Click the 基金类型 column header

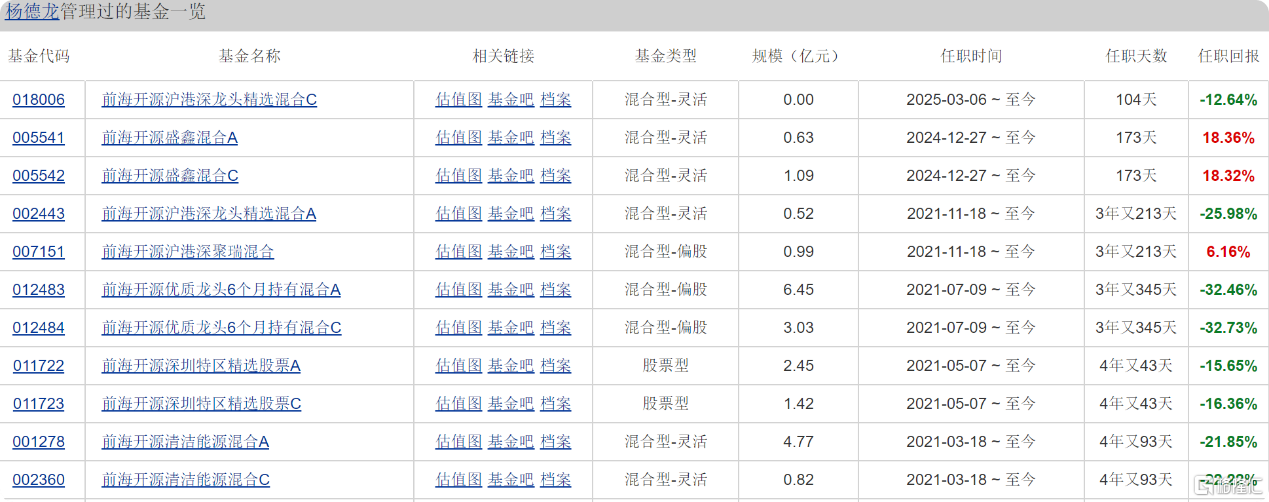coord(666,57)
